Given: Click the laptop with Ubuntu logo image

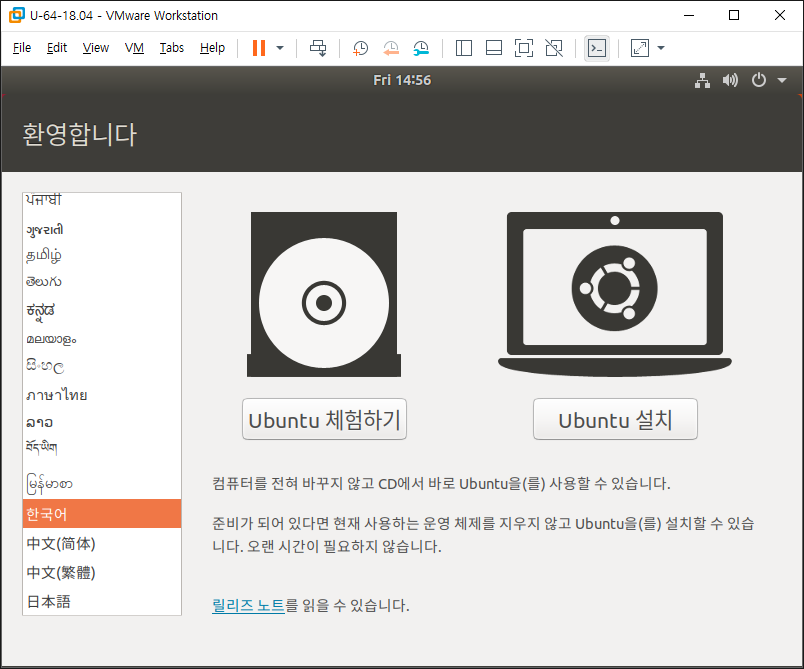Looking at the screenshot, I should tap(615, 295).
